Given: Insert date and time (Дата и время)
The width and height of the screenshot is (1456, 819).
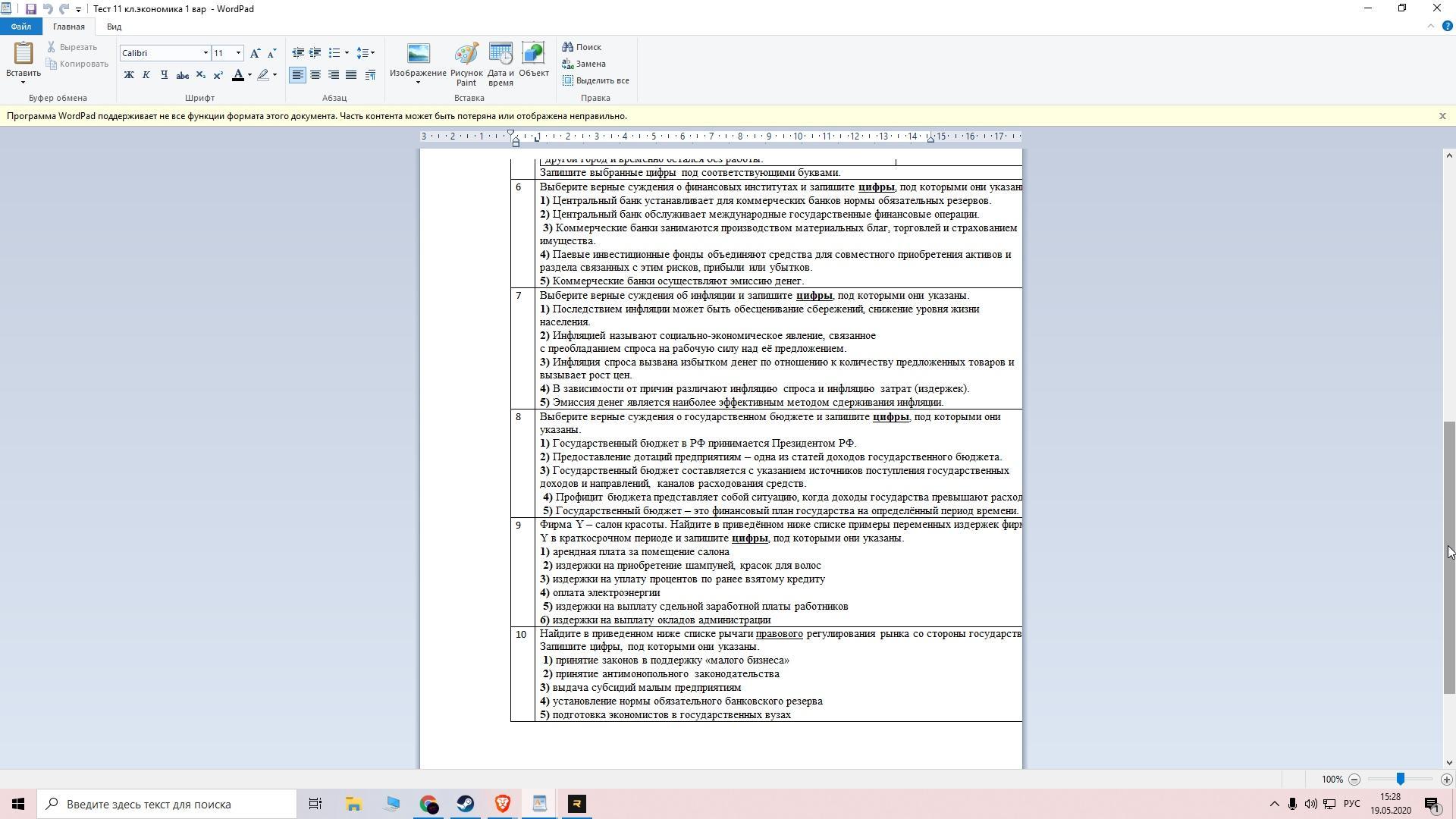Looking at the screenshot, I should (x=500, y=64).
